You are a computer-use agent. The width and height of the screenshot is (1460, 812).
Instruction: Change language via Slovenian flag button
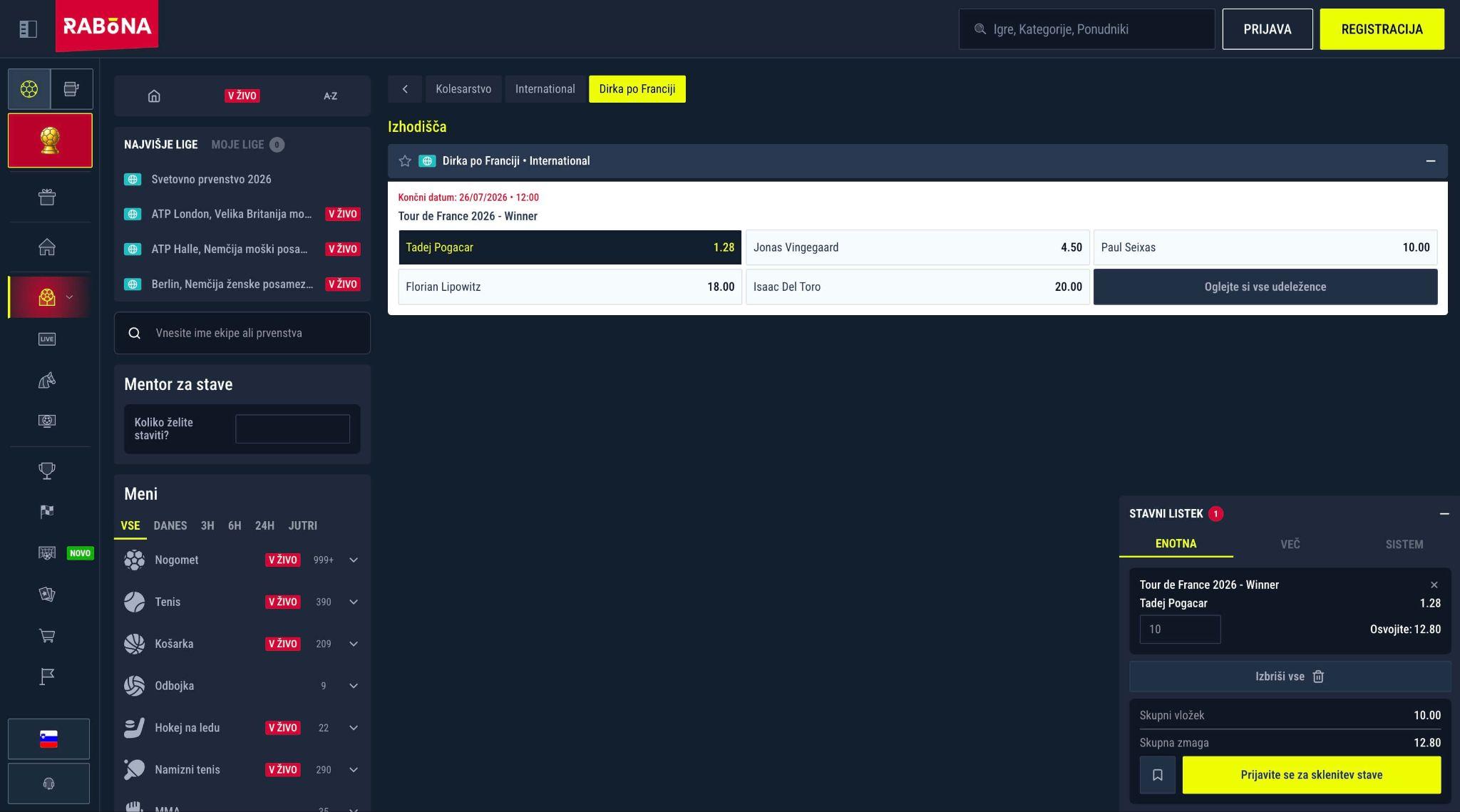click(x=48, y=739)
